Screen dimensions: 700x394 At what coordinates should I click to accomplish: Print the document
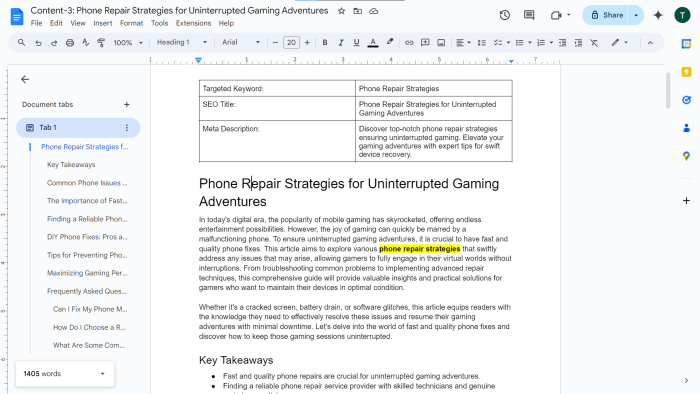pyautogui.click(x=70, y=42)
